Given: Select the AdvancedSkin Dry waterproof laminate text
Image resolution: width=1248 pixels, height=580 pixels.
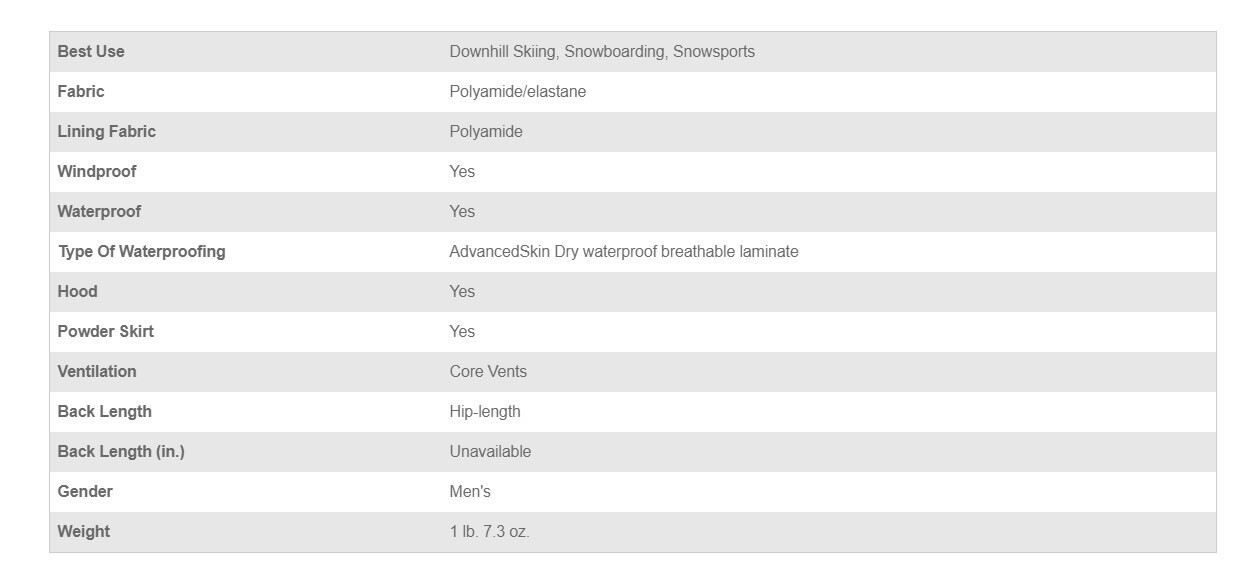Looking at the screenshot, I should coord(624,252).
